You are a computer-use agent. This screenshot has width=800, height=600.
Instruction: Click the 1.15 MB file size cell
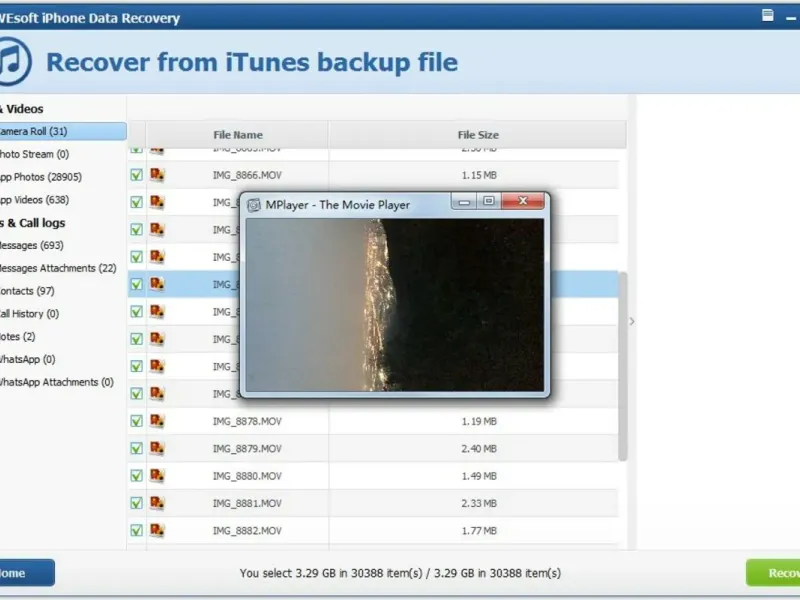(x=479, y=175)
